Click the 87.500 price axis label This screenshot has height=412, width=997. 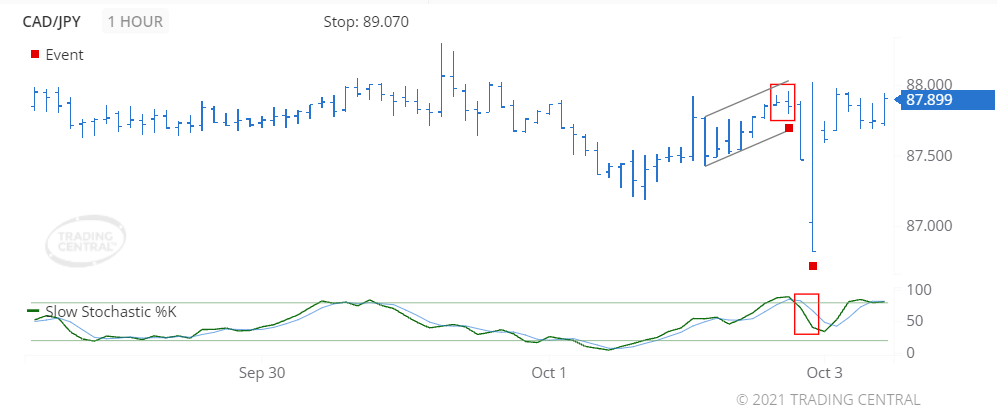929,156
